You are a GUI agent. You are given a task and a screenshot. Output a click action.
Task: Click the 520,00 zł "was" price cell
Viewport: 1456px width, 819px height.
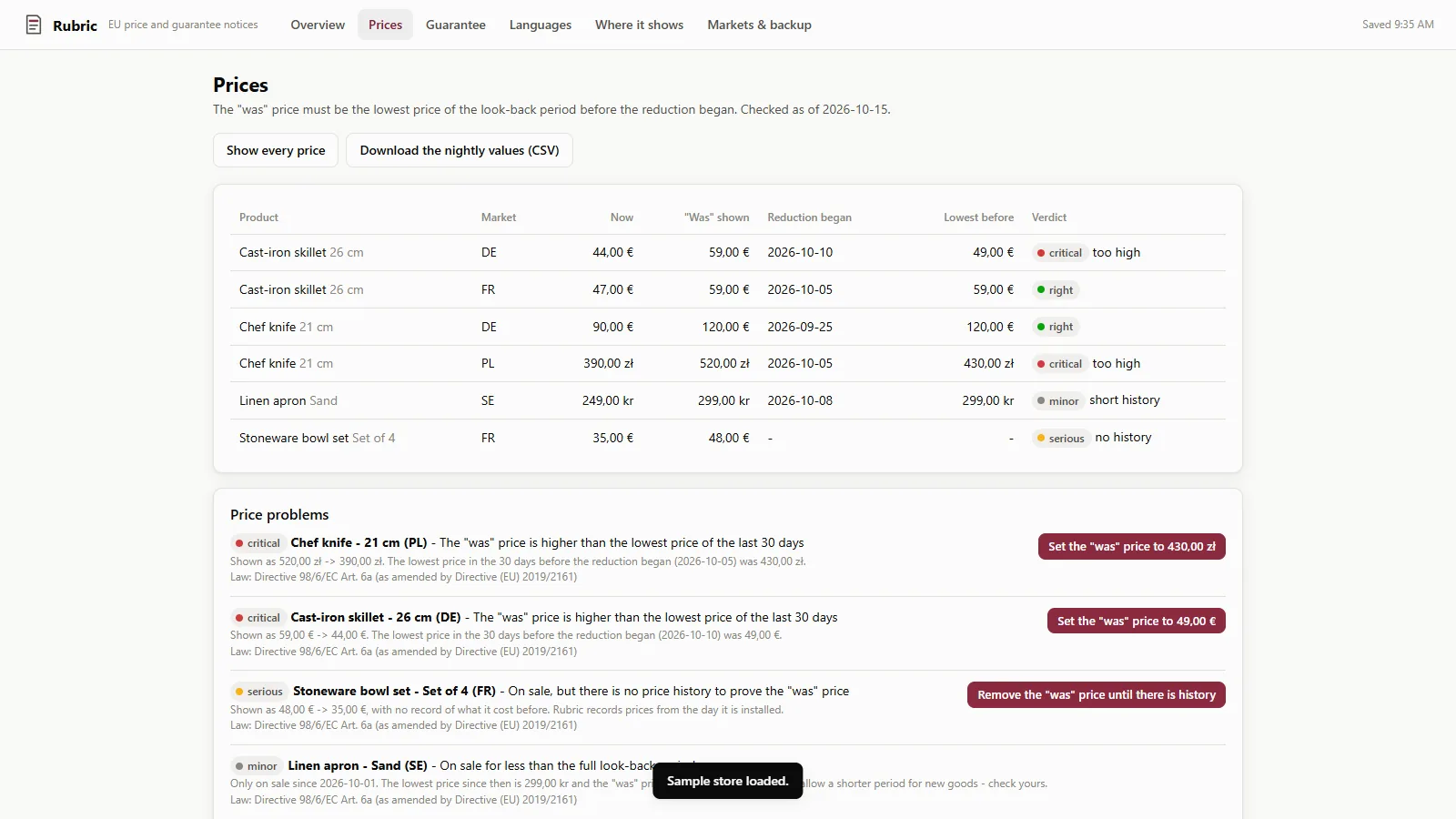pyautogui.click(x=724, y=363)
